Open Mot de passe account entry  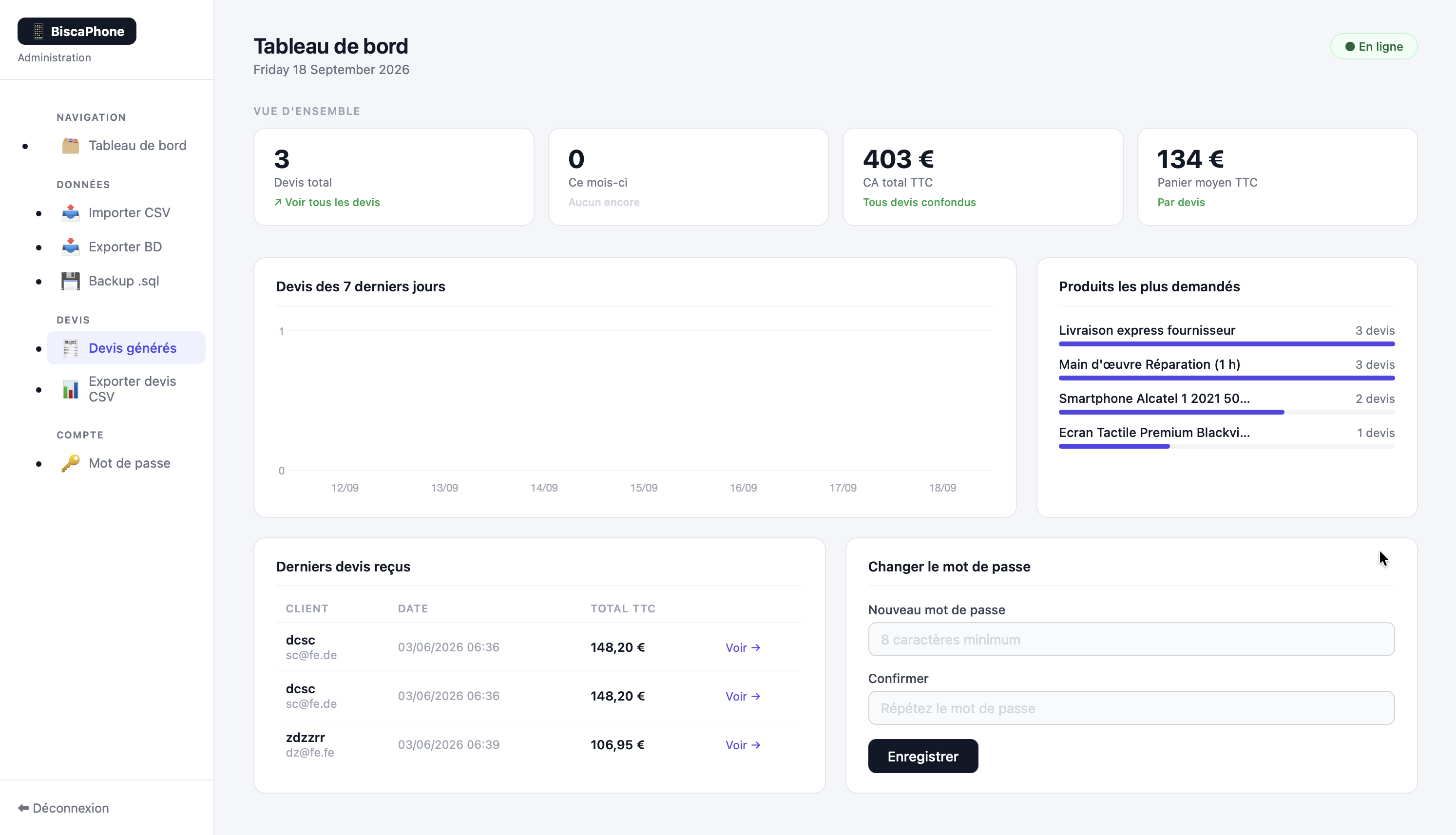[126, 463]
